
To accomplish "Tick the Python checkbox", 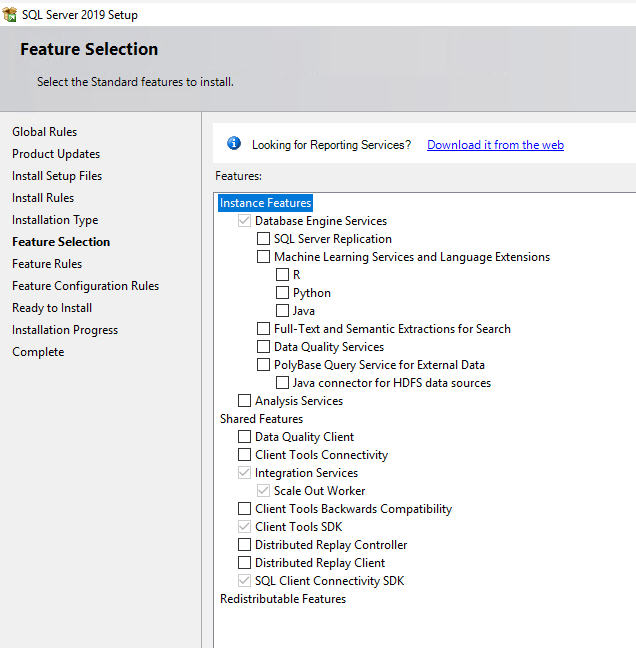I will [282, 293].
